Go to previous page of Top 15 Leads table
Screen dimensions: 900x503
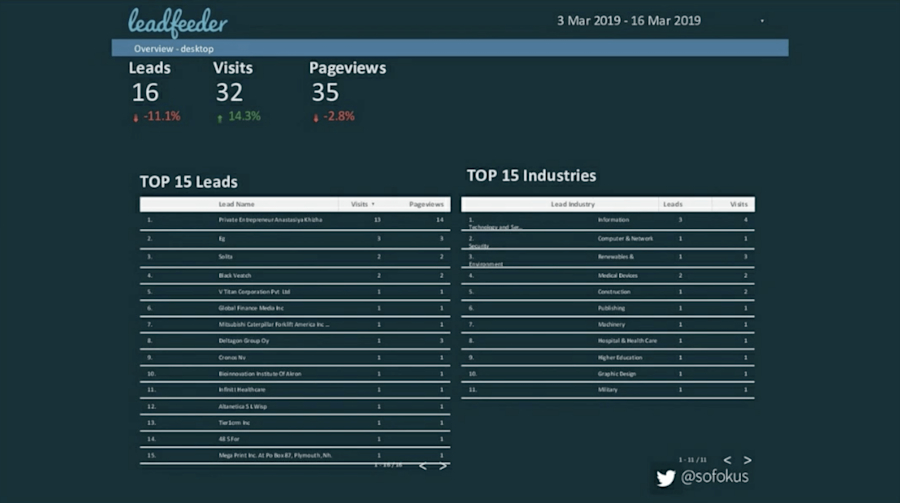click(x=422, y=466)
